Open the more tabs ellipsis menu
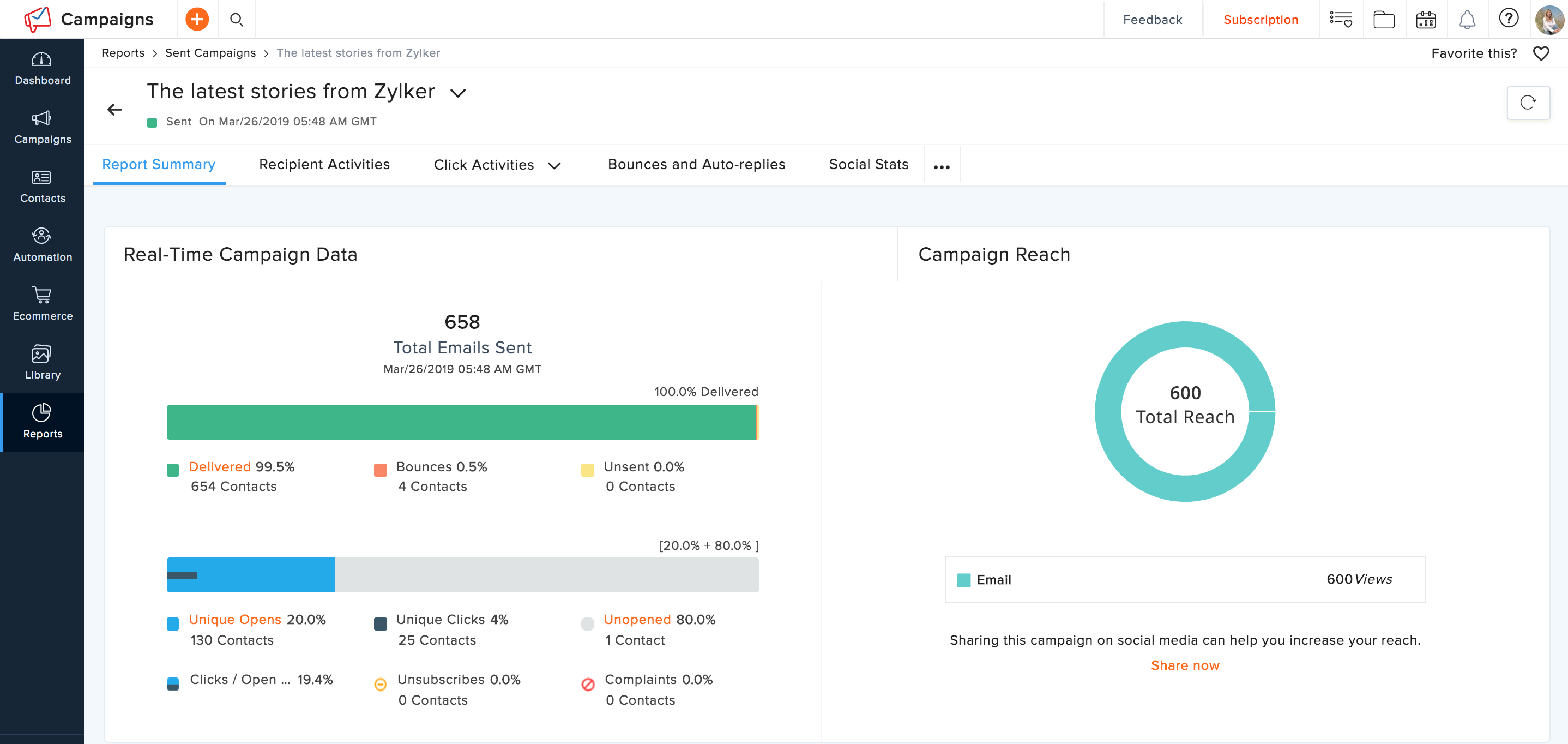 [x=941, y=167]
